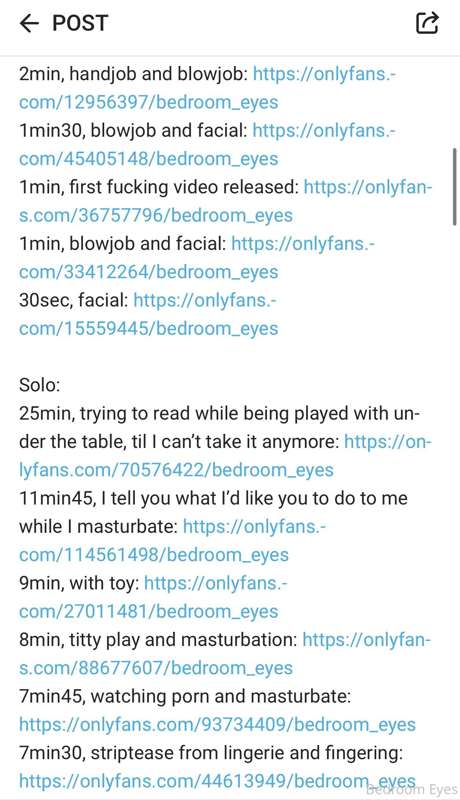The width and height of the screenshot is (460, 800).
Task: Visit the link ending 88677607/bedroom_eyes
Action: (156, 668)
